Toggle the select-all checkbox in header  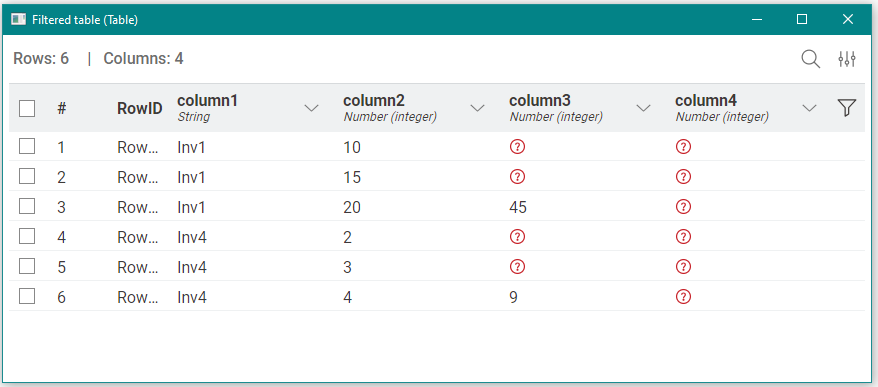point(27,108)
